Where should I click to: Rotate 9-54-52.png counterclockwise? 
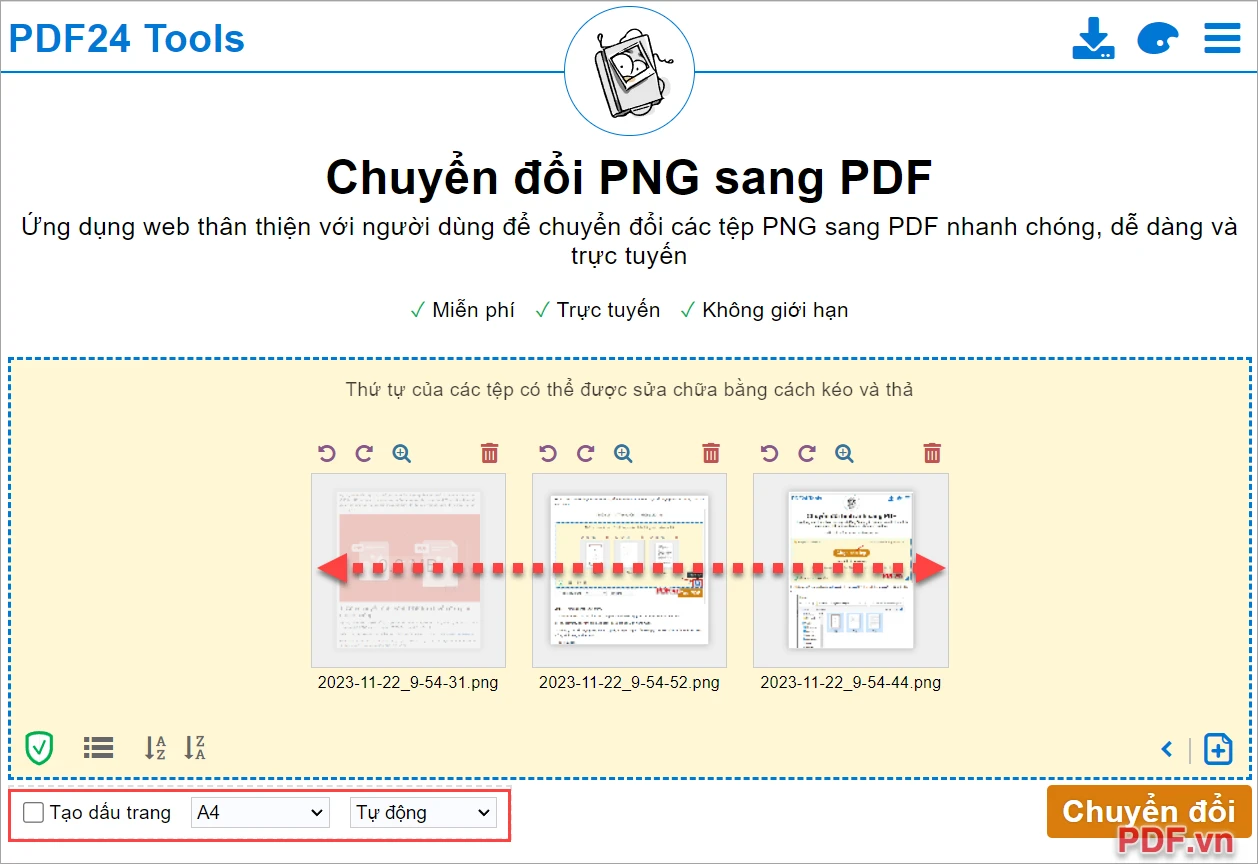click(x=548, y=454)
